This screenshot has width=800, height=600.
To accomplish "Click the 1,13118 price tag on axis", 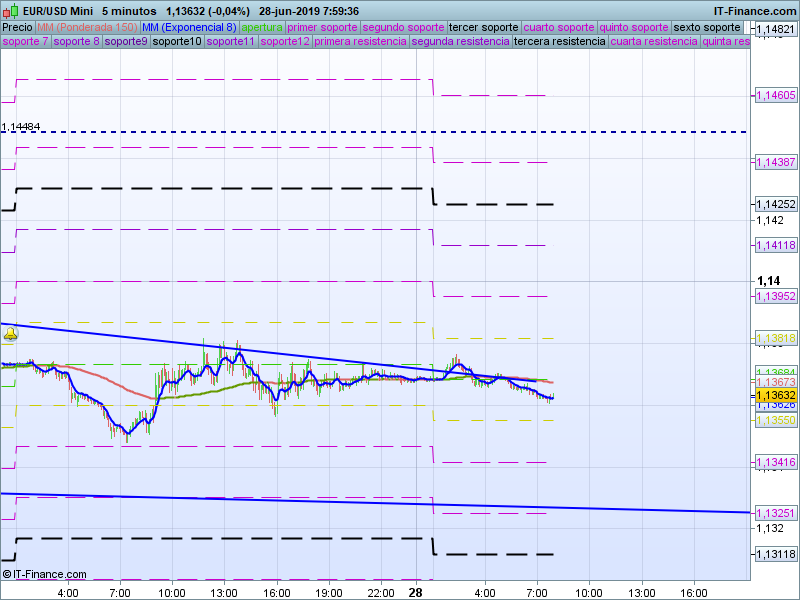I will [x=773, y=554].
